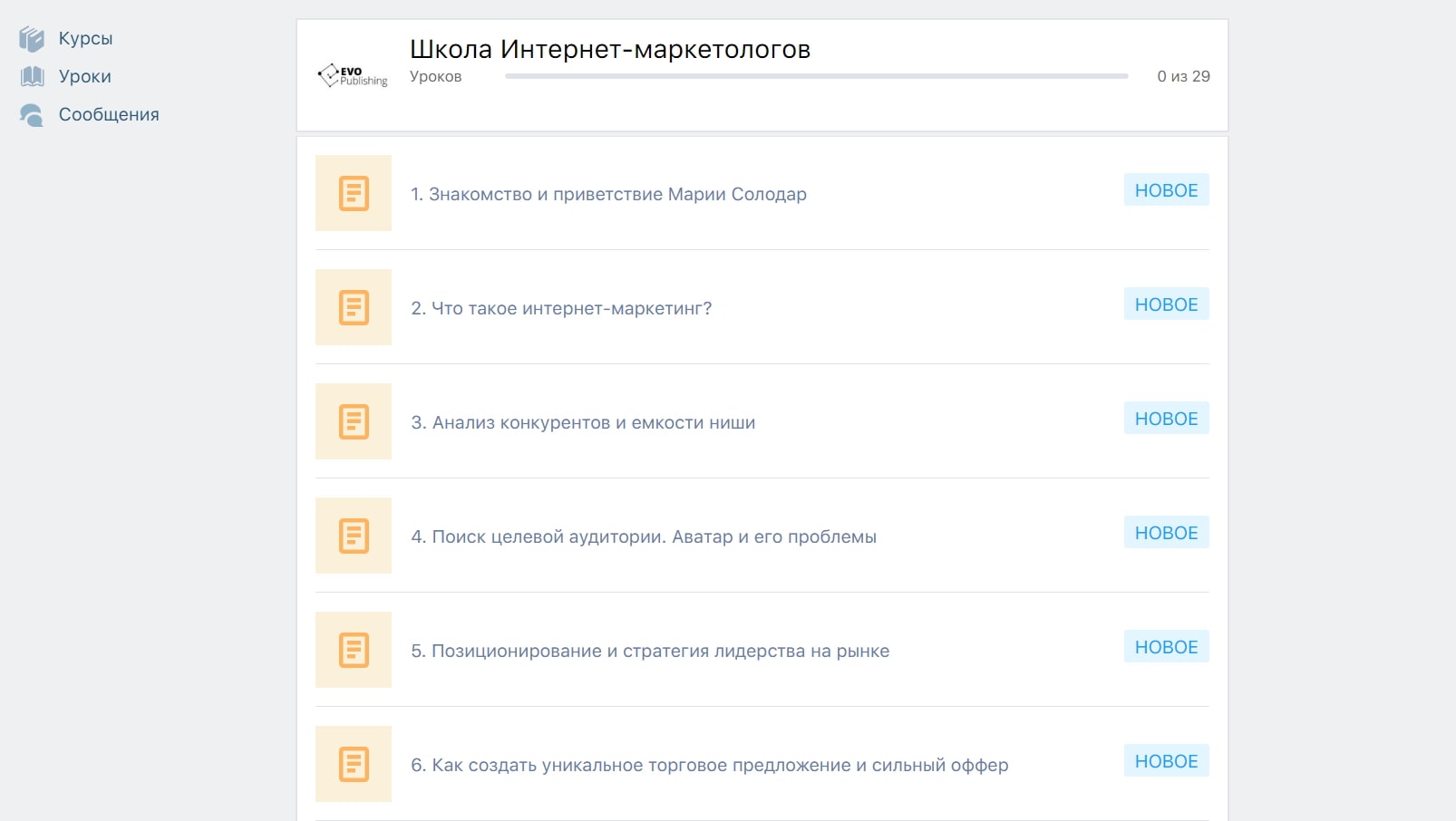Click НОВОЕ badge on lesson 6
Image resolution: width=1456 pixels, height=821 pixels.
point(1167,761)
